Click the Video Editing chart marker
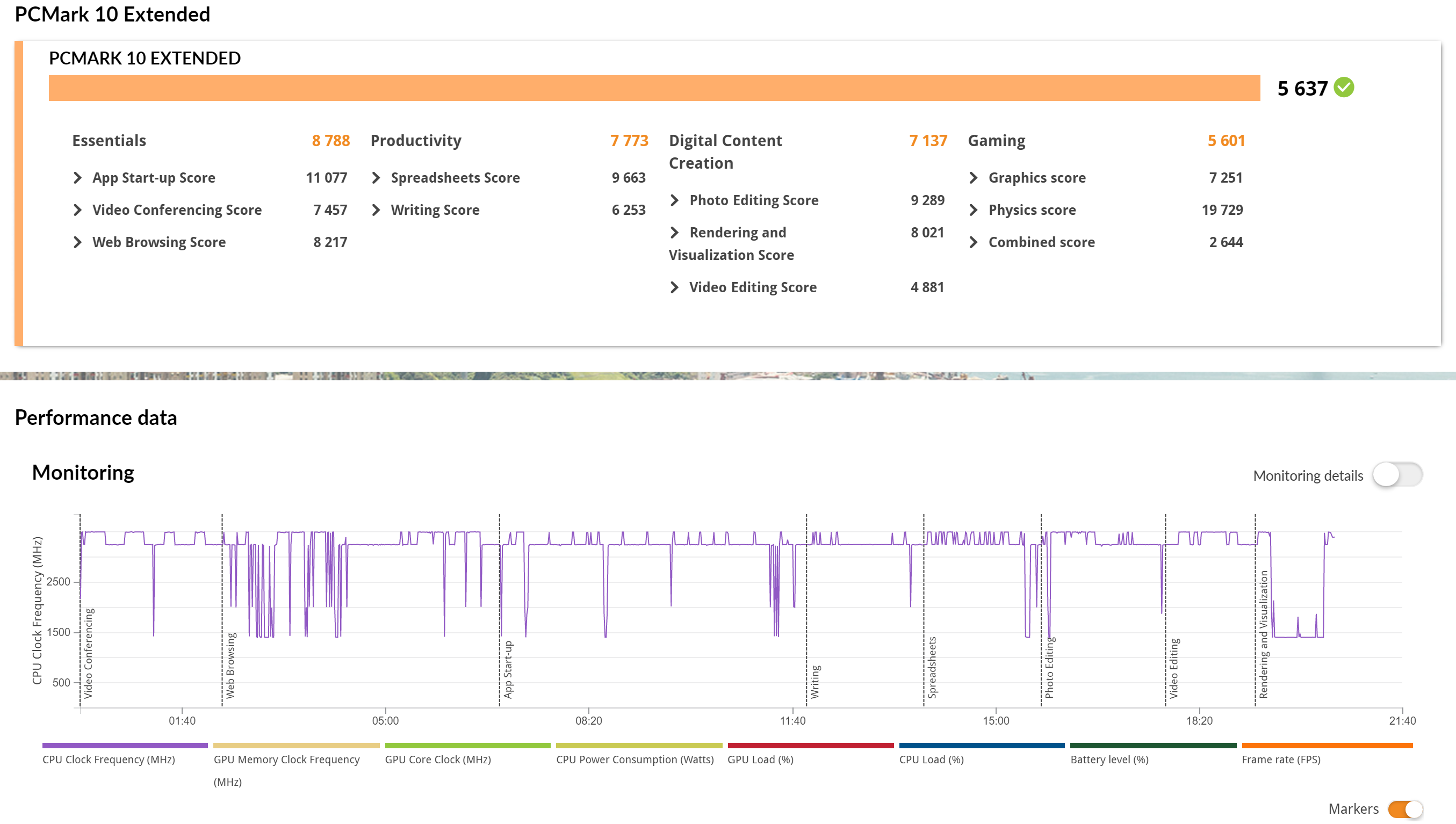Viewport: 1456px width, 824px height. pyautogui.click(x=1173, y=668)
